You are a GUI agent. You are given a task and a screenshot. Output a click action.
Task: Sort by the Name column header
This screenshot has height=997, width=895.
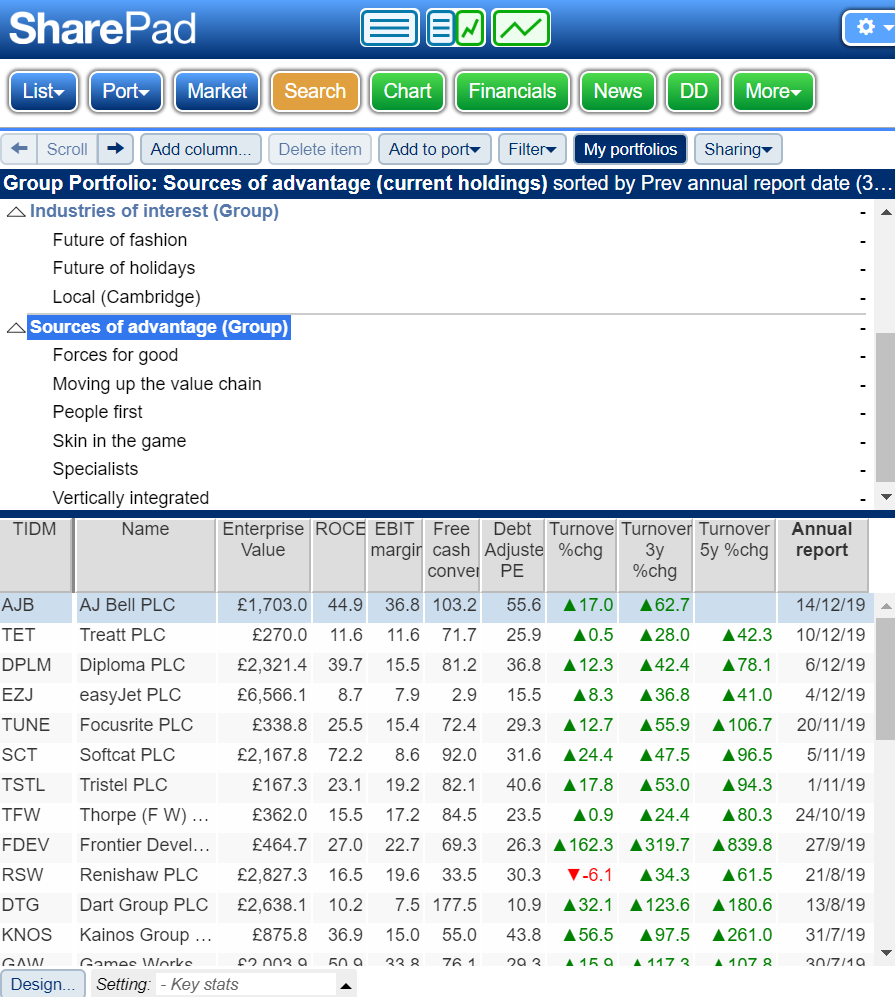click(146, 555)
